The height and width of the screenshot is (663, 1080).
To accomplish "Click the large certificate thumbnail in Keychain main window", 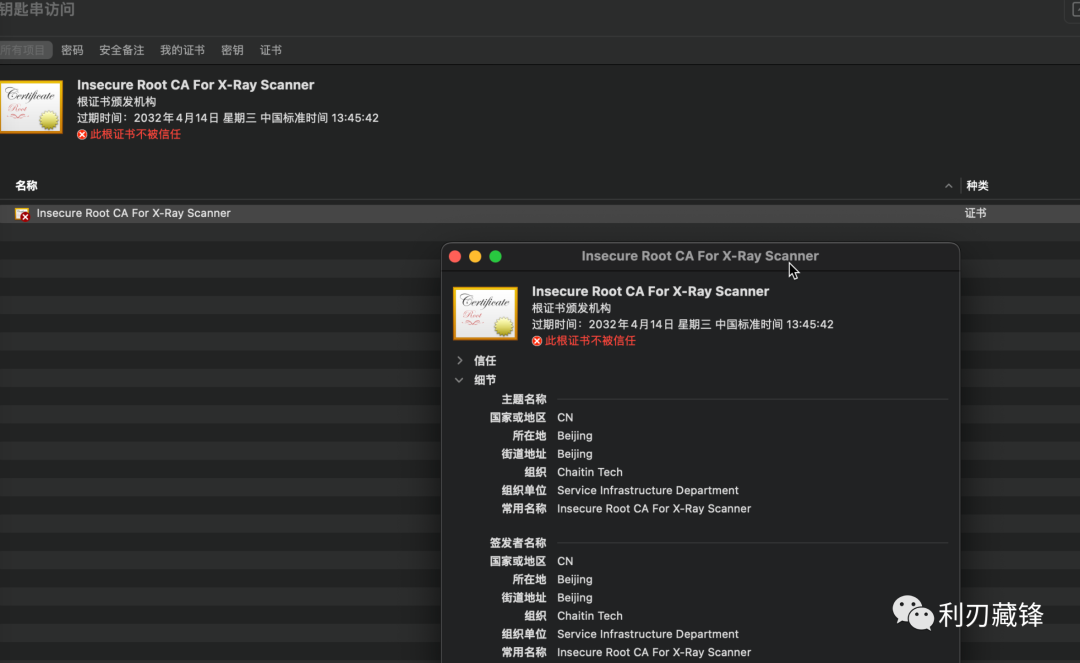I will click(x=32, y=107).
